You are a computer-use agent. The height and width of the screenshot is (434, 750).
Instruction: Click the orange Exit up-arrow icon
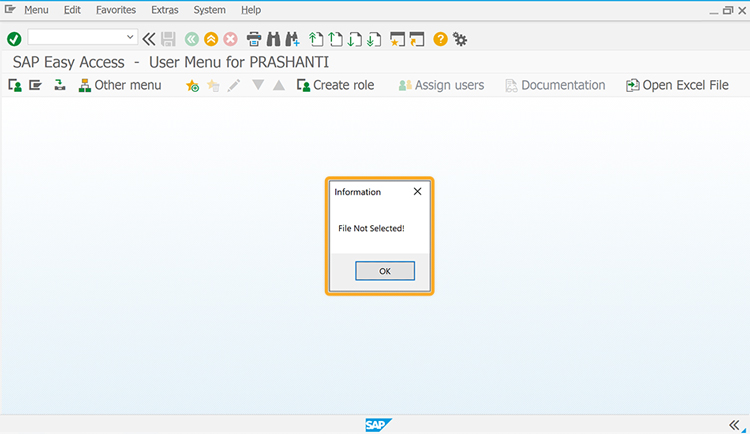pos(211,39)
